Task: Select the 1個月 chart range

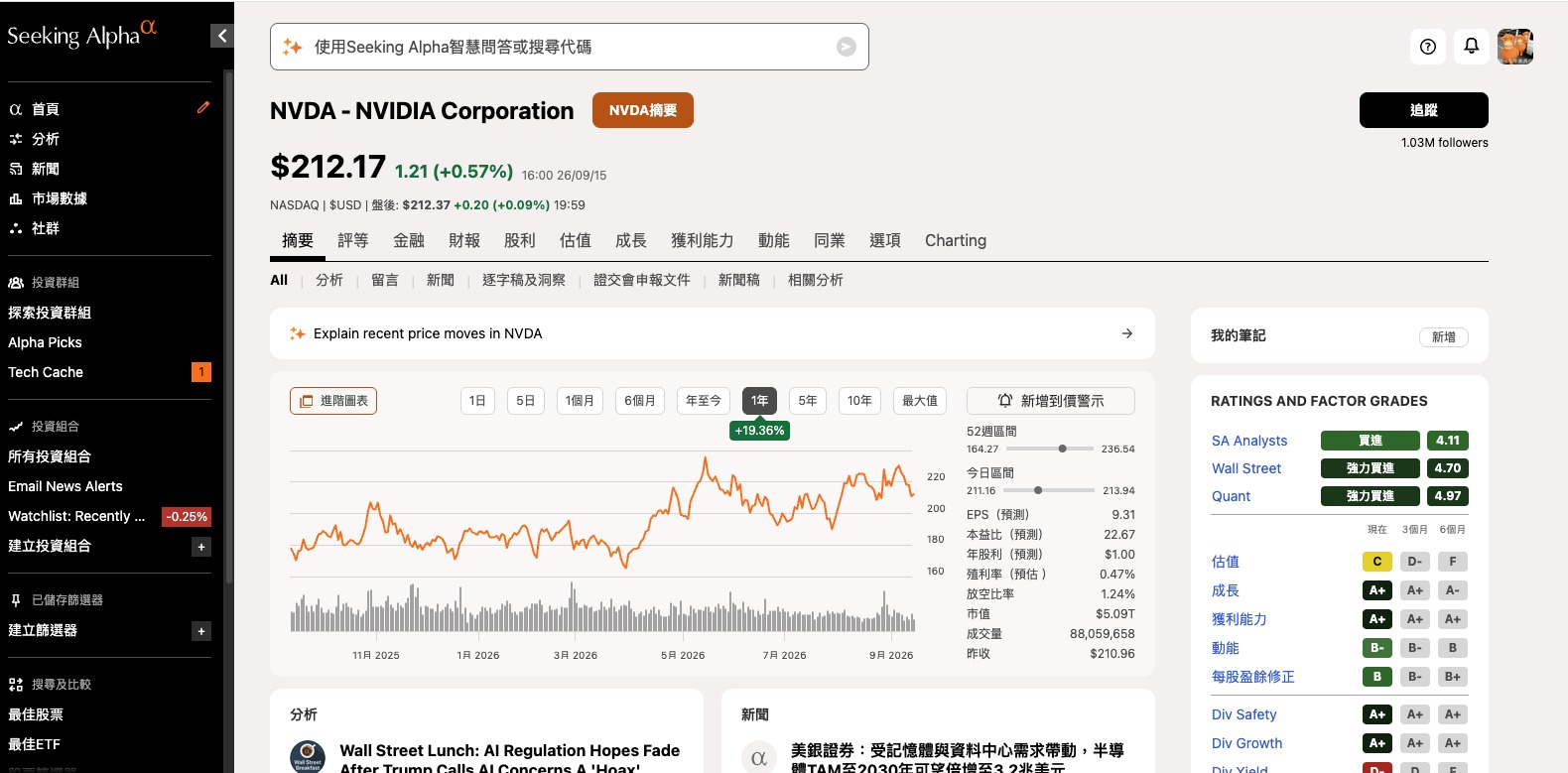Action: [x=580, y=401]
